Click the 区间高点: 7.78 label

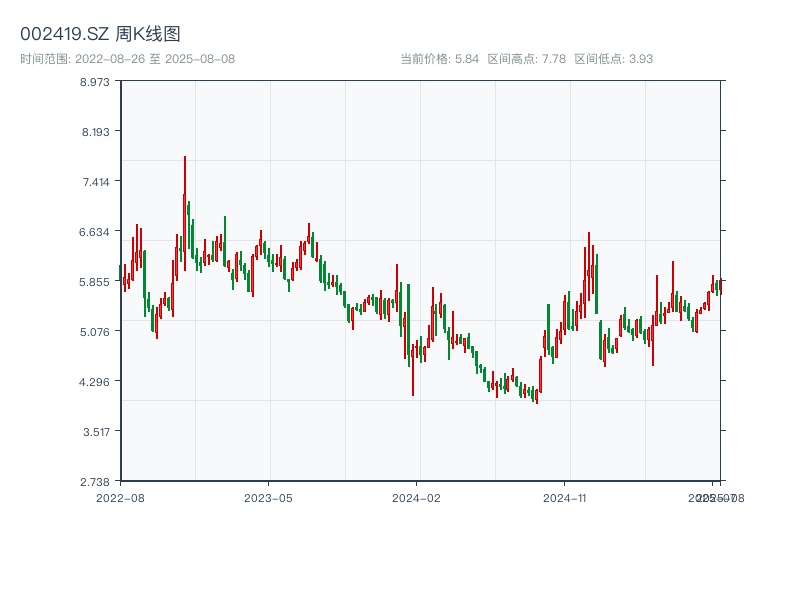click(527, 59)
